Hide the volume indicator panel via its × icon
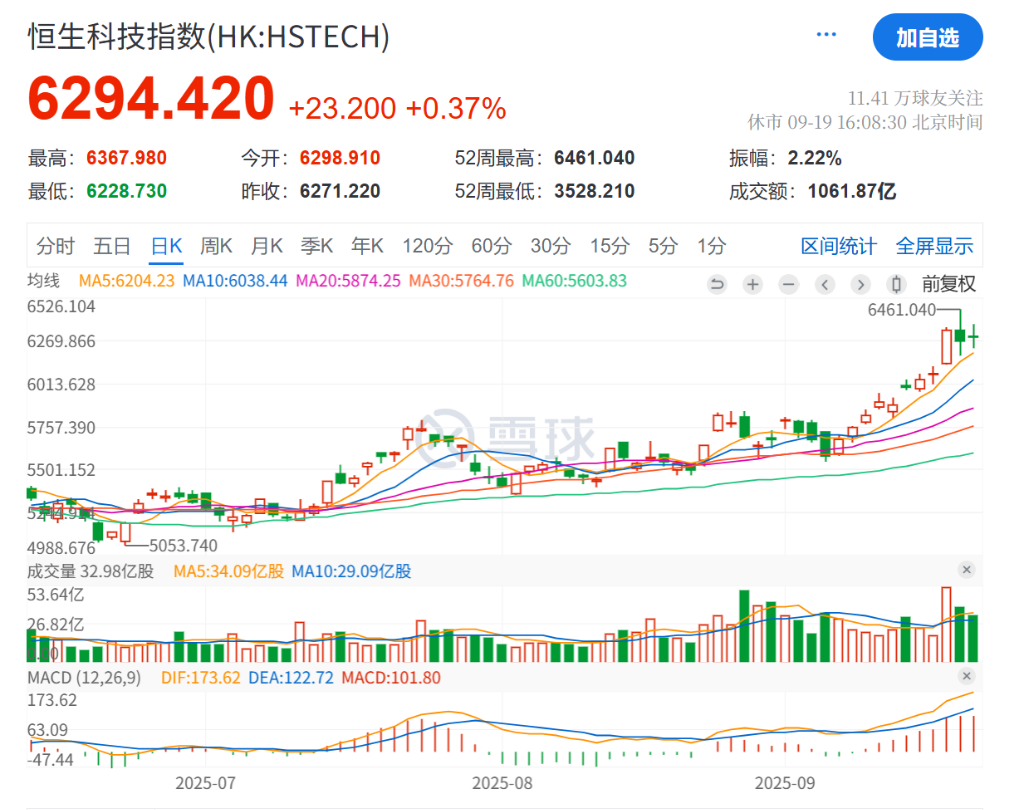1024x810 pixels. (x=966, y=569)
